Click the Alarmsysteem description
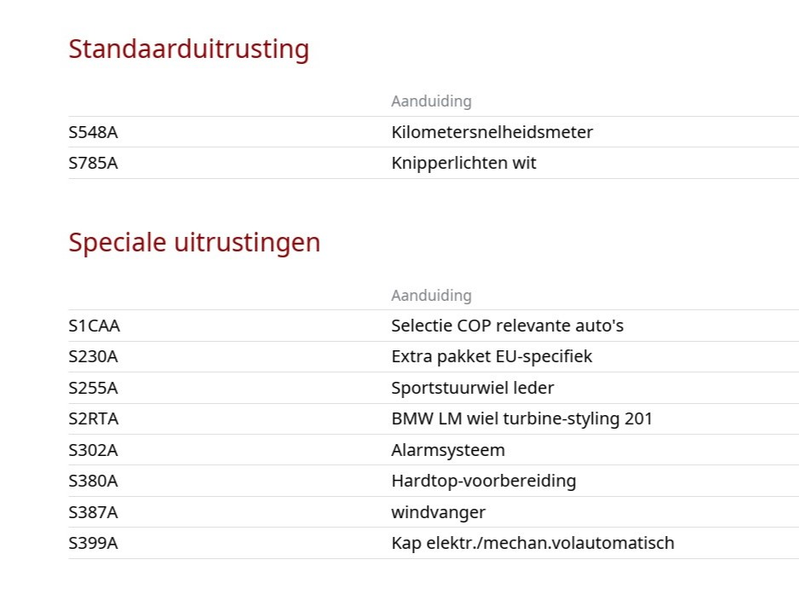 coord(448,450)
